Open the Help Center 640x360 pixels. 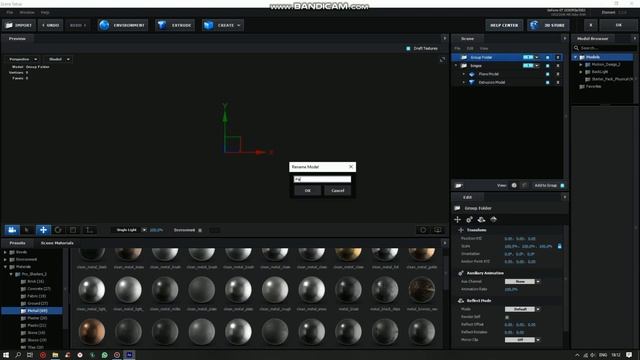[x=504, y=25]
